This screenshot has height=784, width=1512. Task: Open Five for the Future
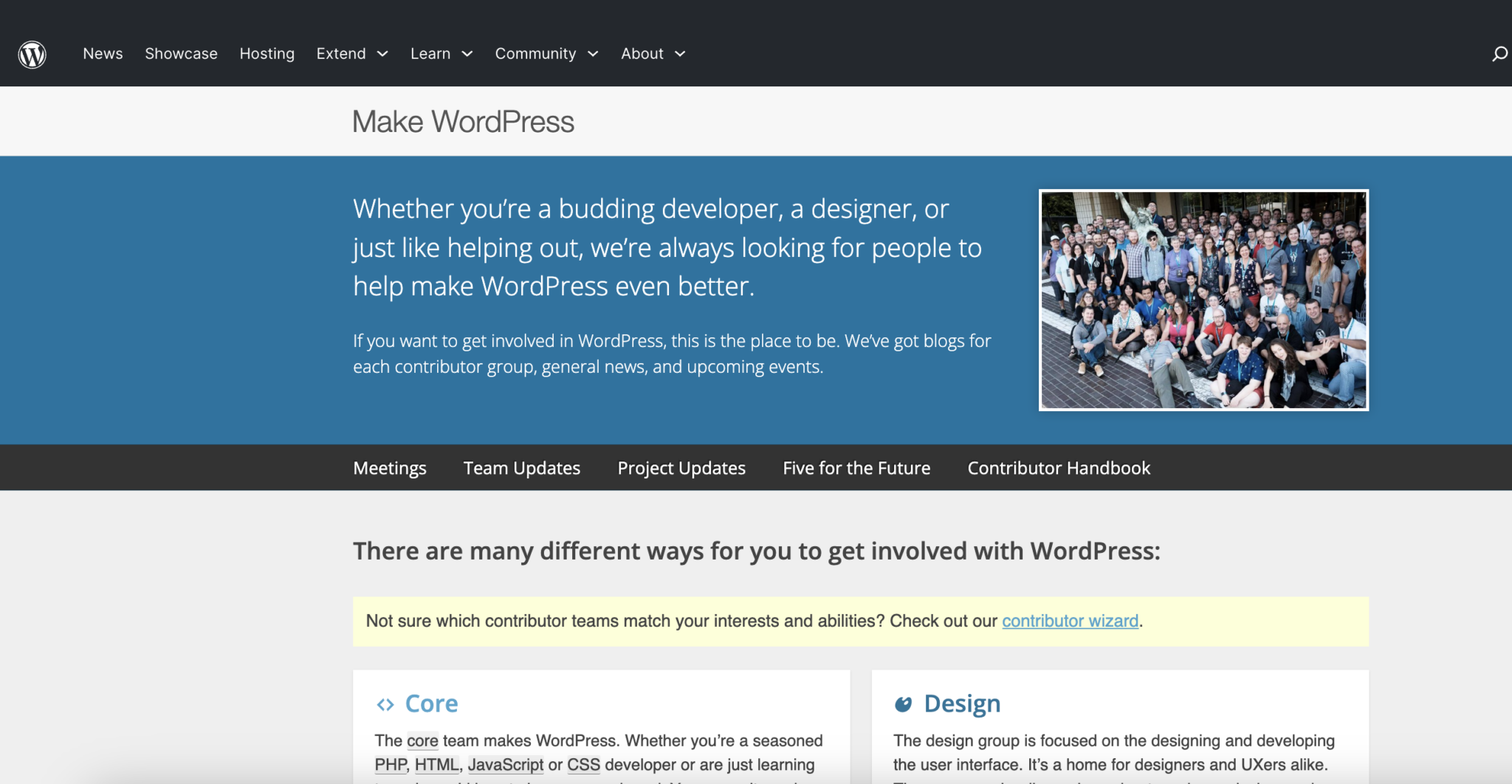click(856, 467)
